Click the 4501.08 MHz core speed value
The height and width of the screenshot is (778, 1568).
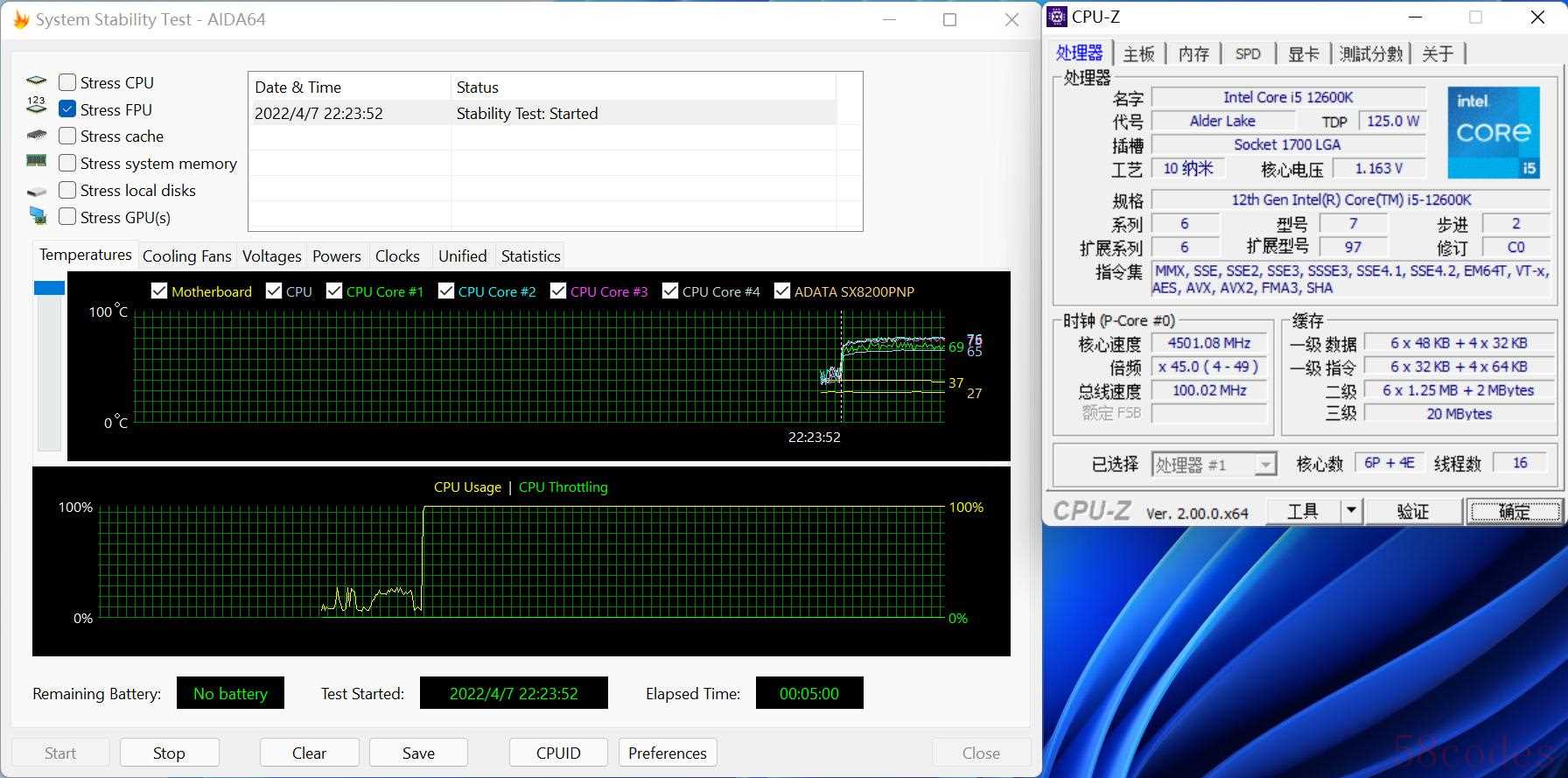point(1209,343)
